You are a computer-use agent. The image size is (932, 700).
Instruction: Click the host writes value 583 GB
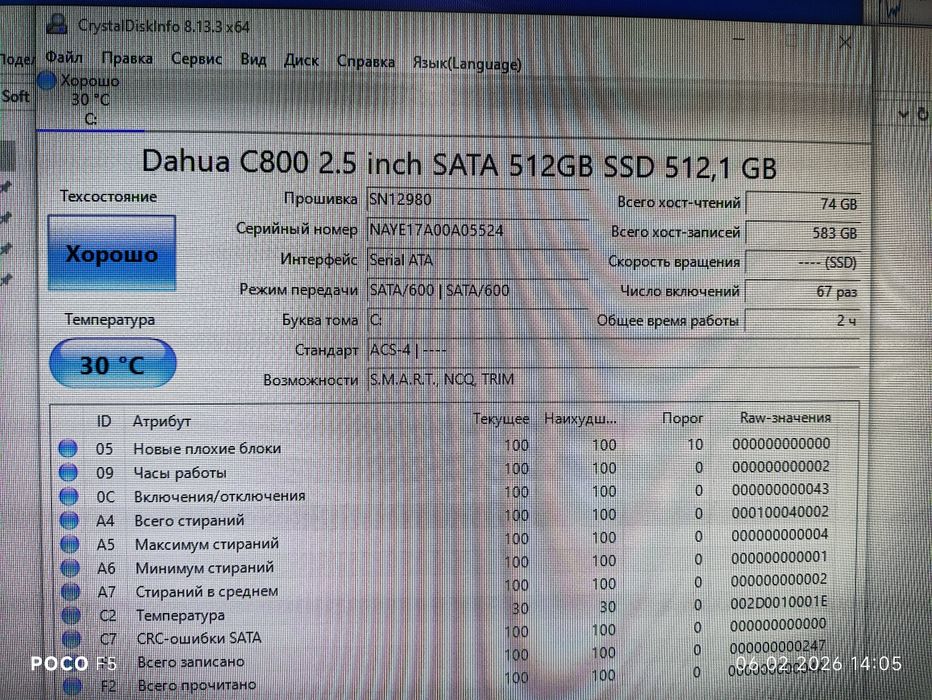point(802,234)
